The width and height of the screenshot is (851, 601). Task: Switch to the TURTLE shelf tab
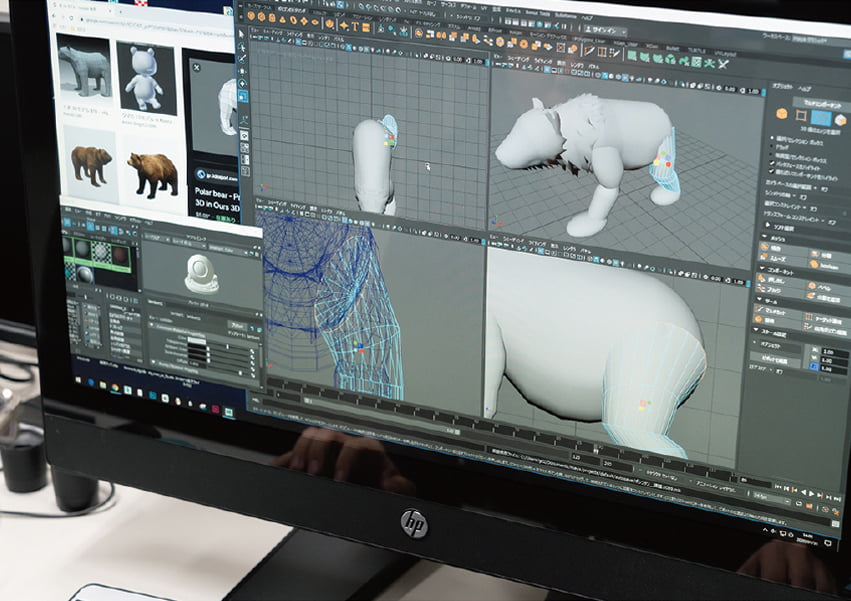pos(696,51)
